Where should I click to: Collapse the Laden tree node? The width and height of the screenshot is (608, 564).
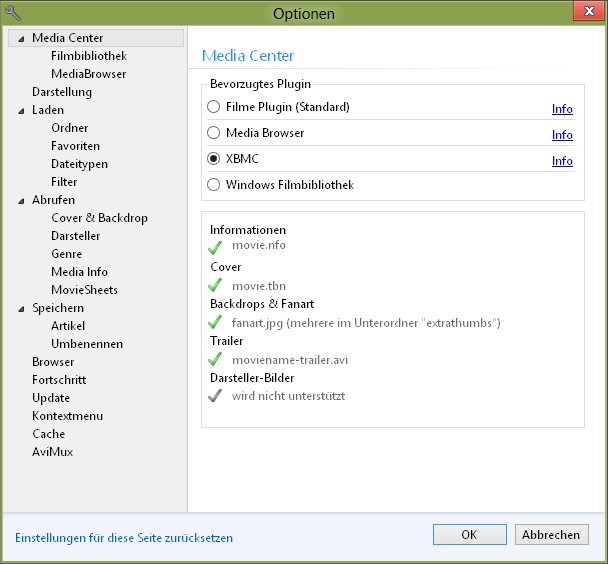(21, 111)
